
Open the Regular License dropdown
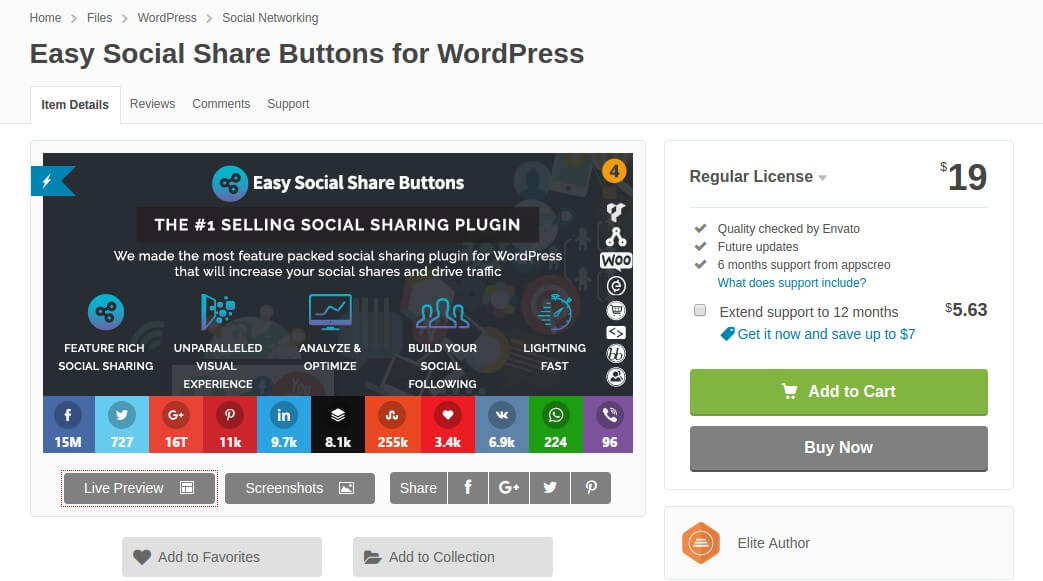[x=758, y=176]
